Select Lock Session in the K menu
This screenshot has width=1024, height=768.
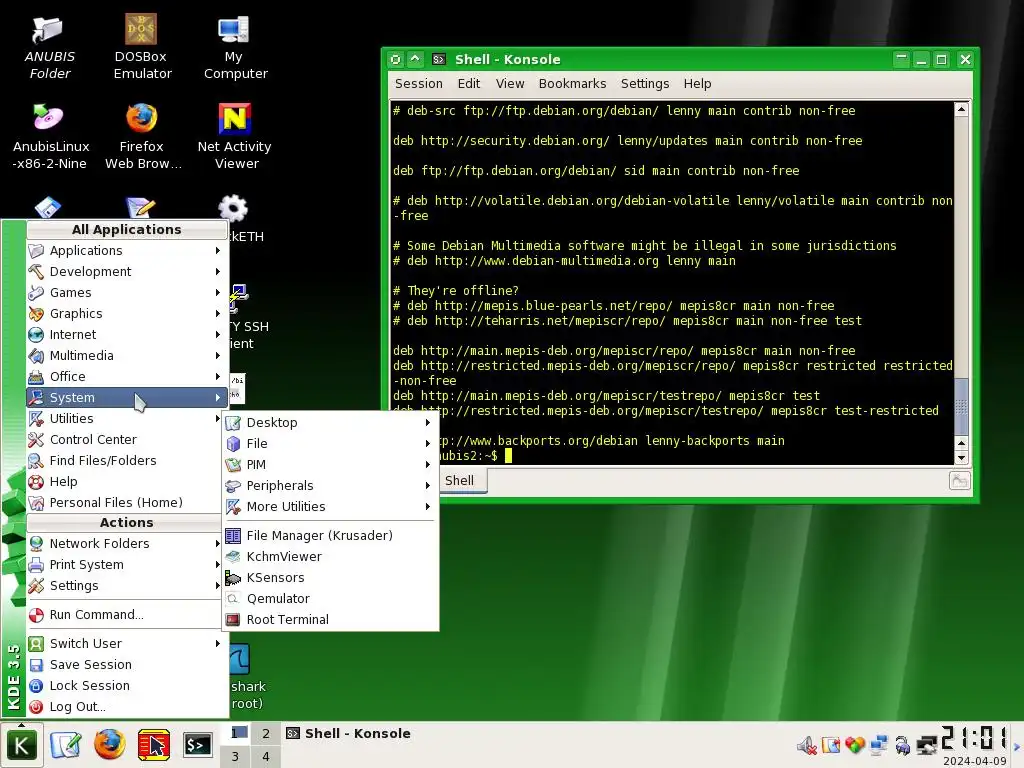[x=126, y=685]
